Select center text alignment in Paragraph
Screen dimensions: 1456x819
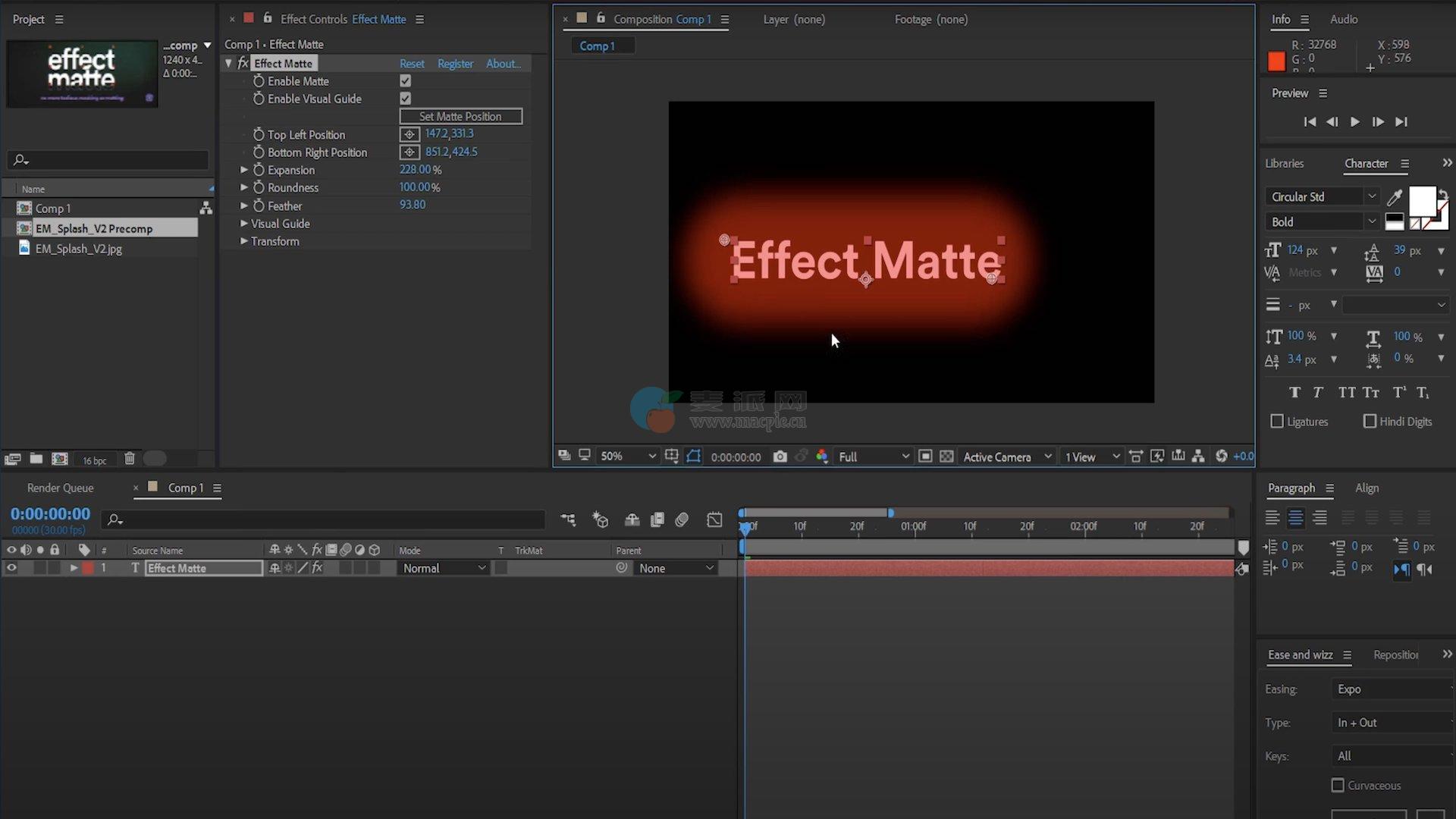click(x=1296, y=518)
